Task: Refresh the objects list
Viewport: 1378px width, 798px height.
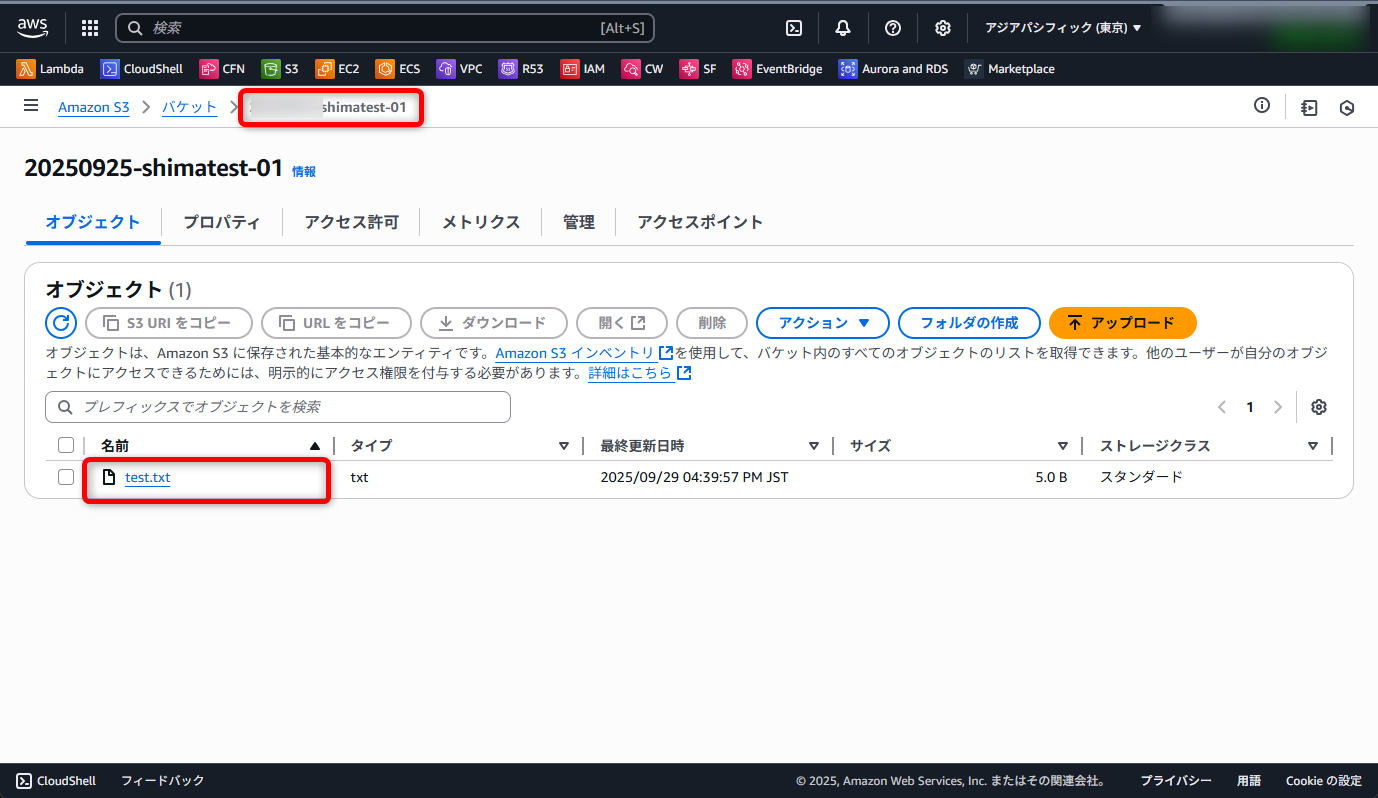Action: pos(61,323)
